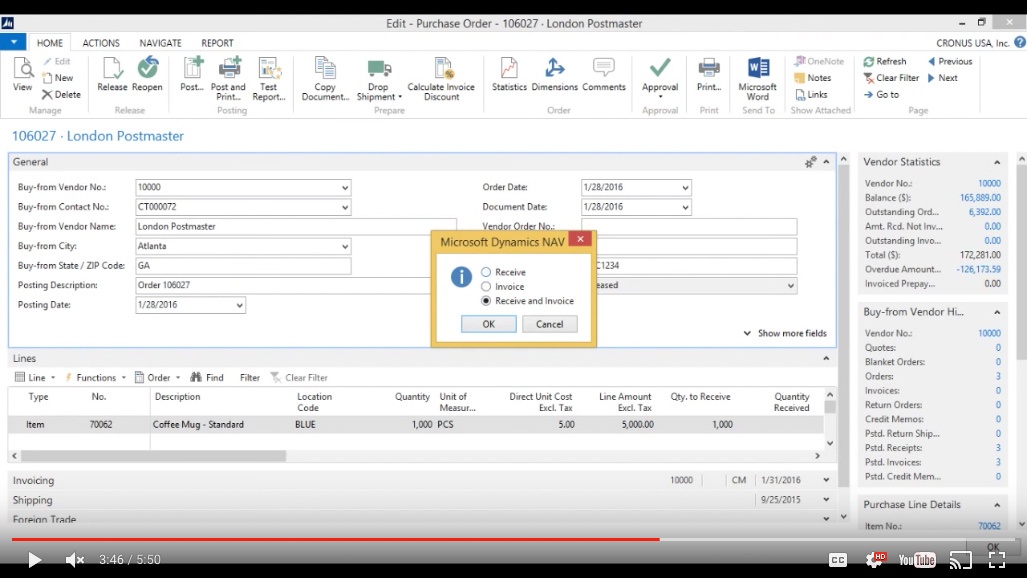The height and width of the screenshot is (578, 1027).
Task: Play the video
Action: [x=34, y=560]
